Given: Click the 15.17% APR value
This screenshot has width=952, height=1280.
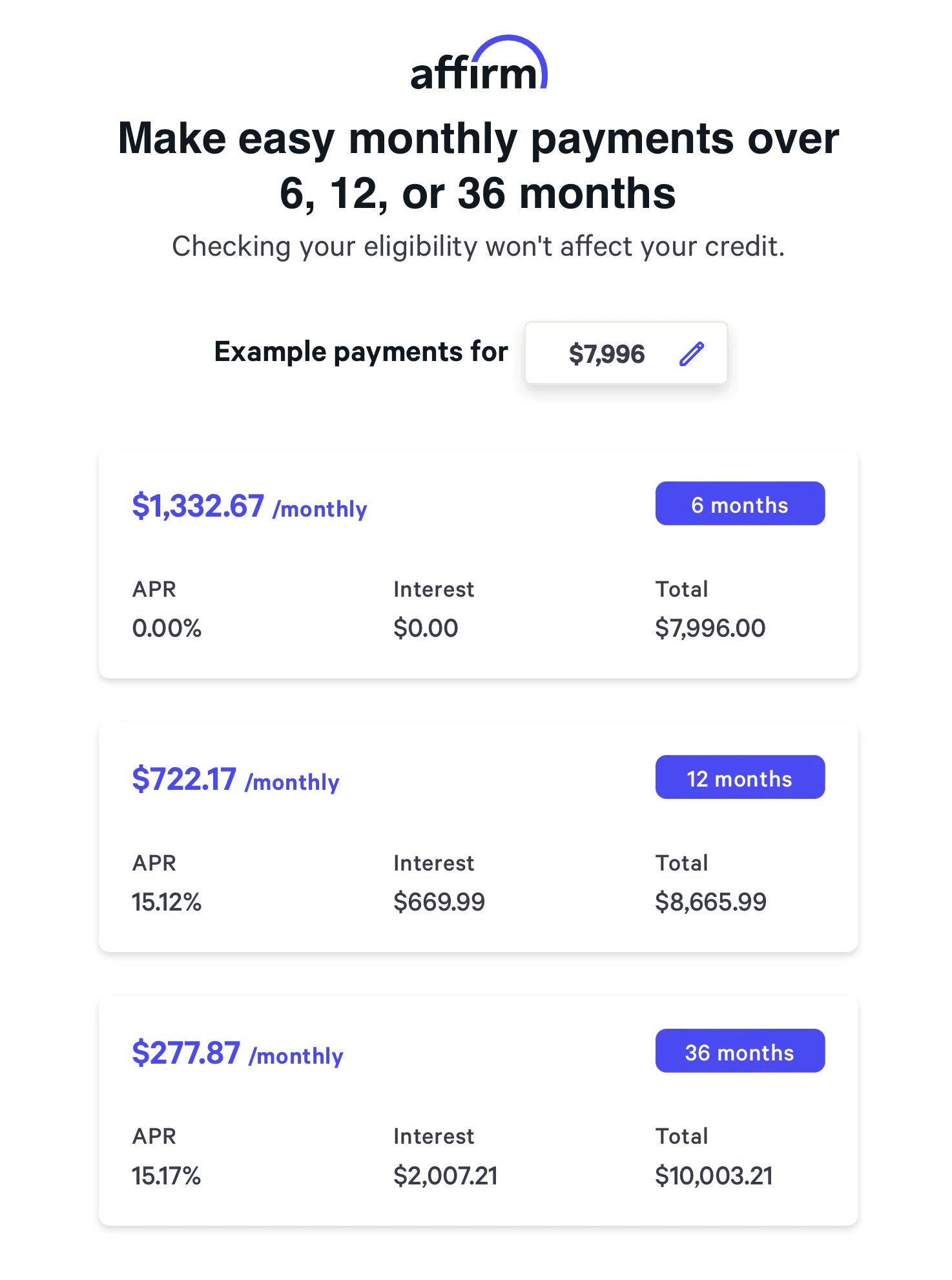Looking at the screenshot, I should coord(167,1175).
